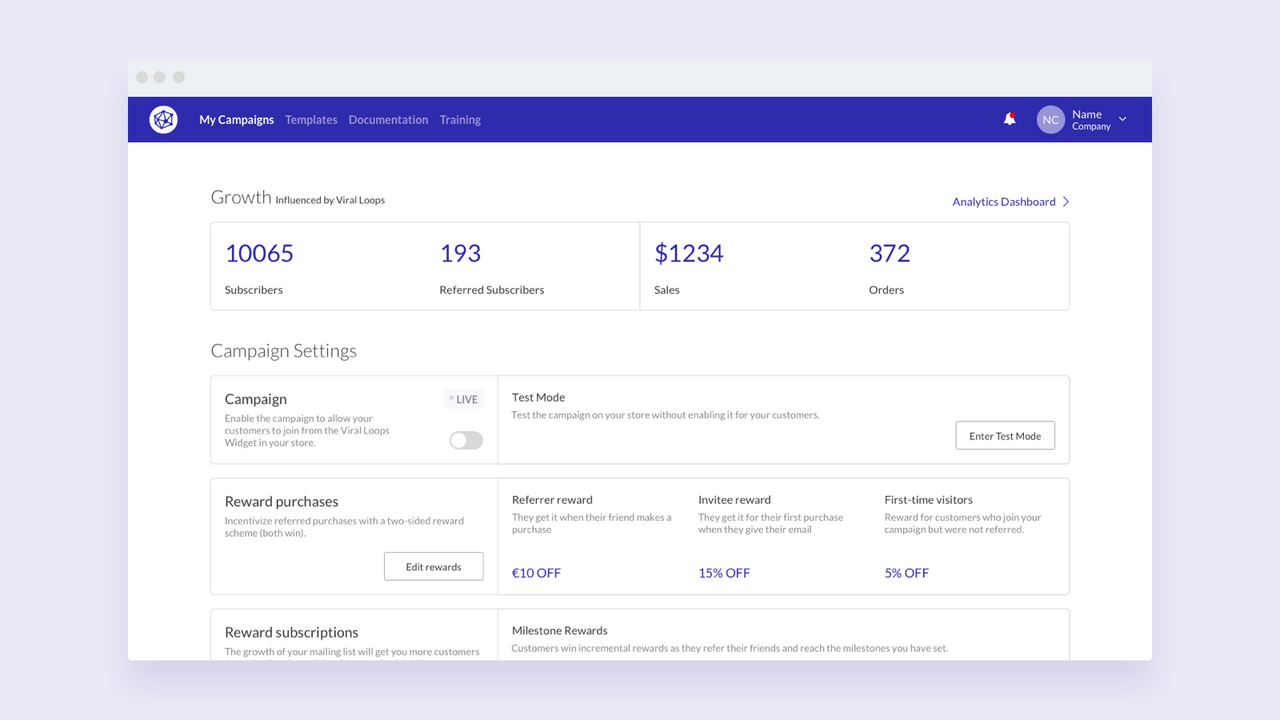Image resolution: width=1280 pixels, height=720 pixels.
Task: Click the €10 OFF referrer reward
Action: point(536,572)
